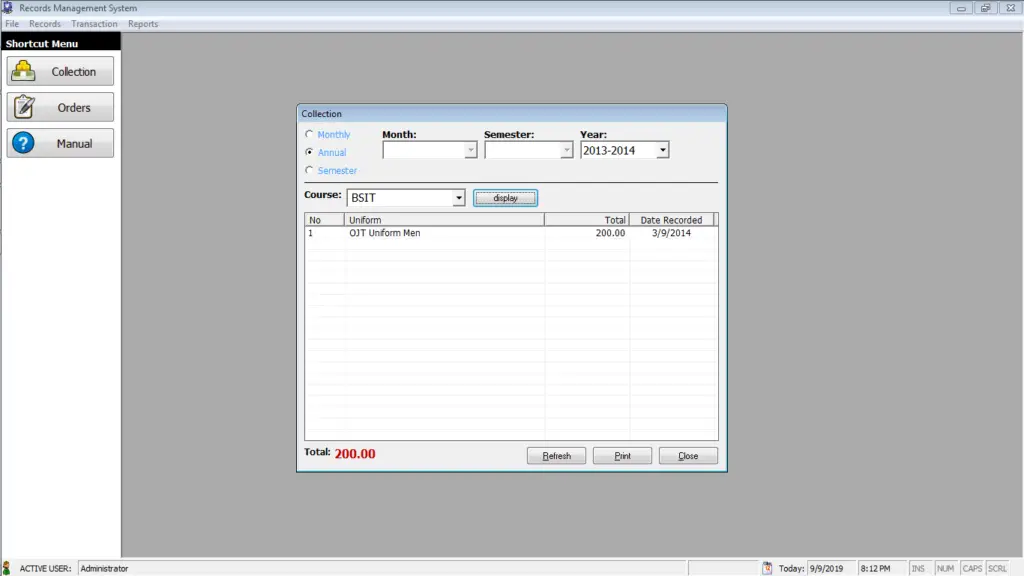Click the Refresh button
This screenshot has height=576, width=1024.
pyautogui.click(x=556, y=455)
